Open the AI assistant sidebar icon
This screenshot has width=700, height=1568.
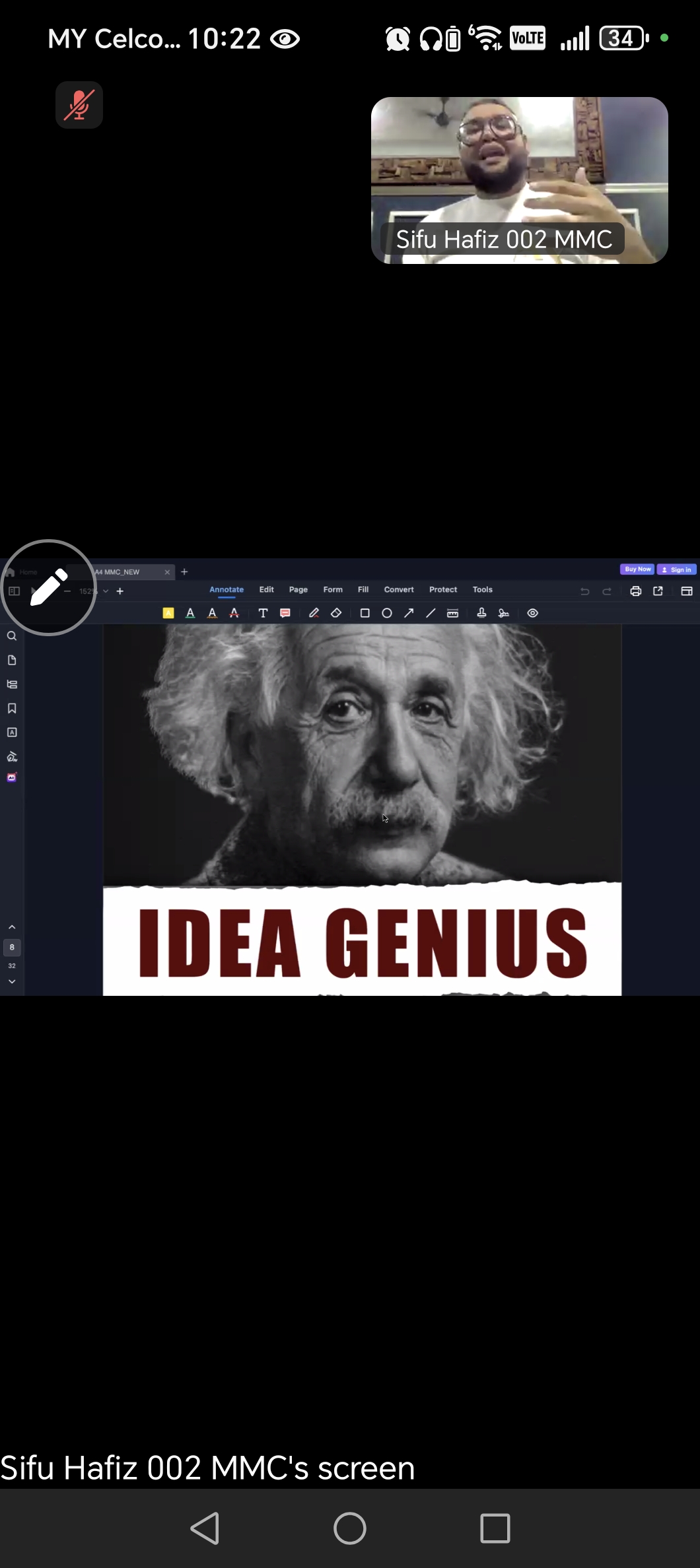click(x=12, y=778)
